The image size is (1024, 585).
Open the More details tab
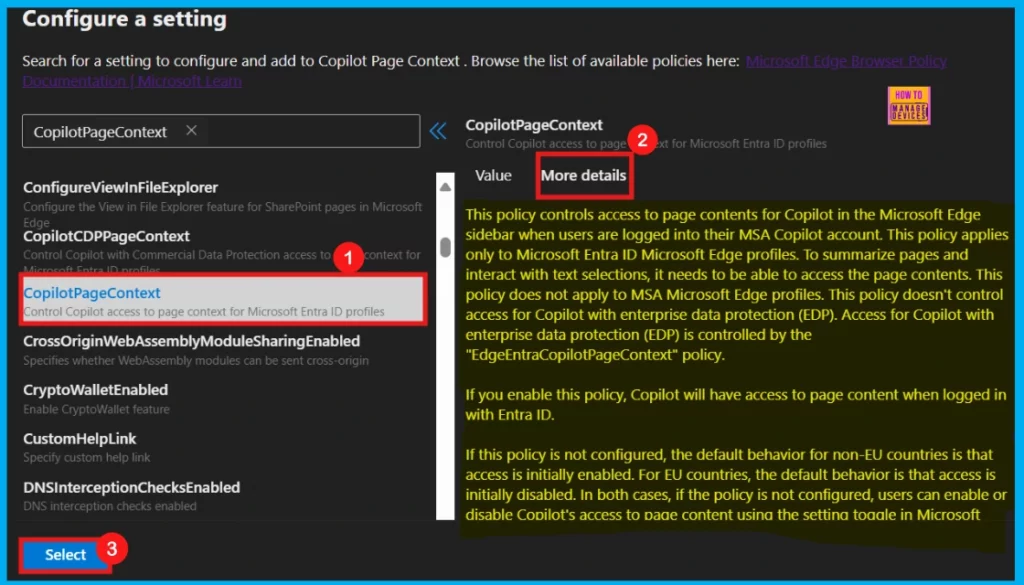pyautogui.click(x=583, y=175)
